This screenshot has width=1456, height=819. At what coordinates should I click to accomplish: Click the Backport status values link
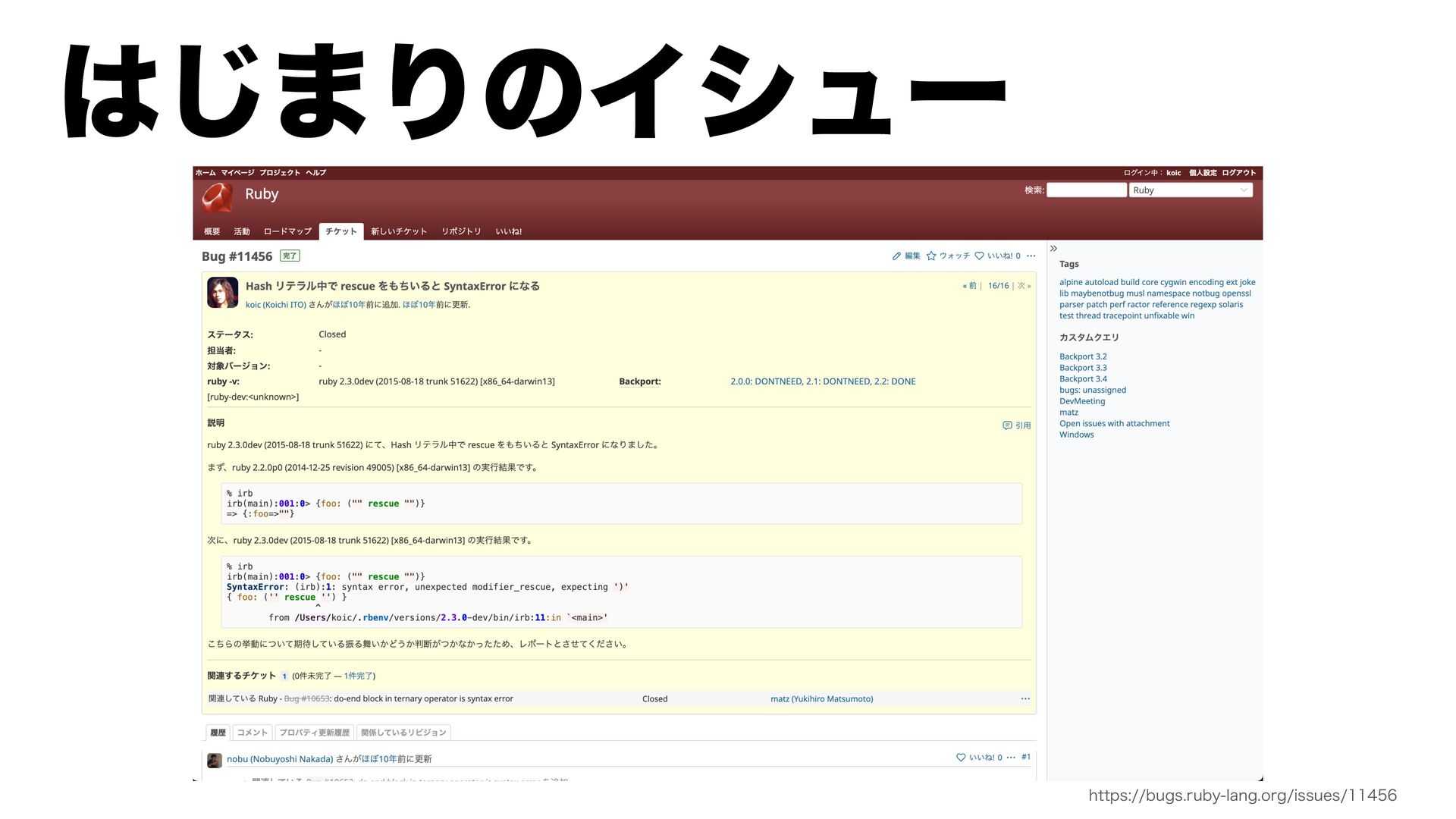[823, 381]
